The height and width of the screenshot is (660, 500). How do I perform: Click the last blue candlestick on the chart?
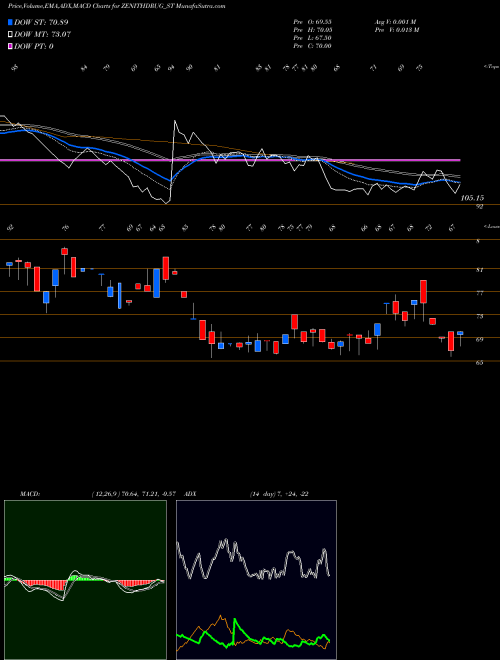click(x=460, y=333)
